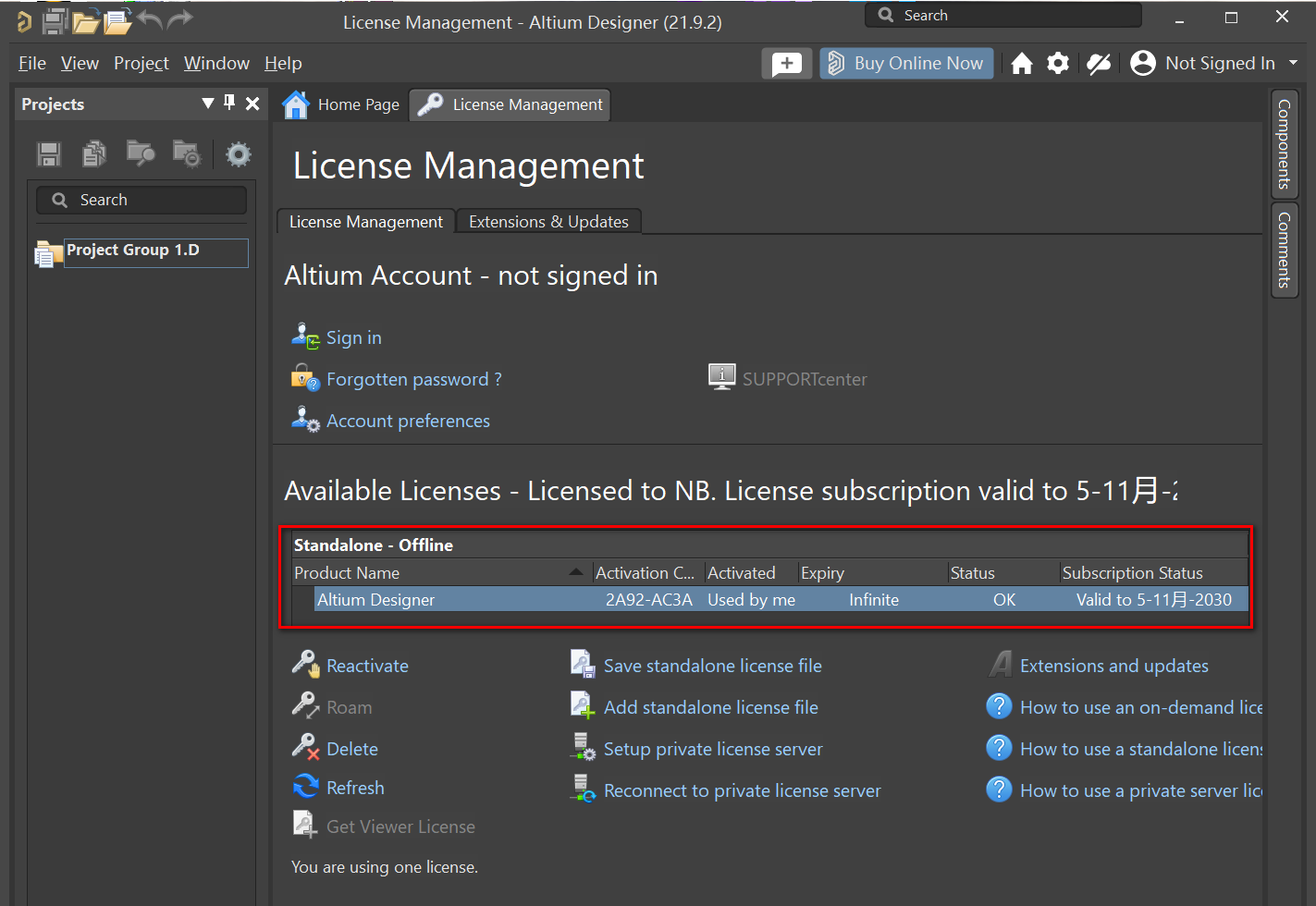Click the Projects panel Search field

coord(141,200)
